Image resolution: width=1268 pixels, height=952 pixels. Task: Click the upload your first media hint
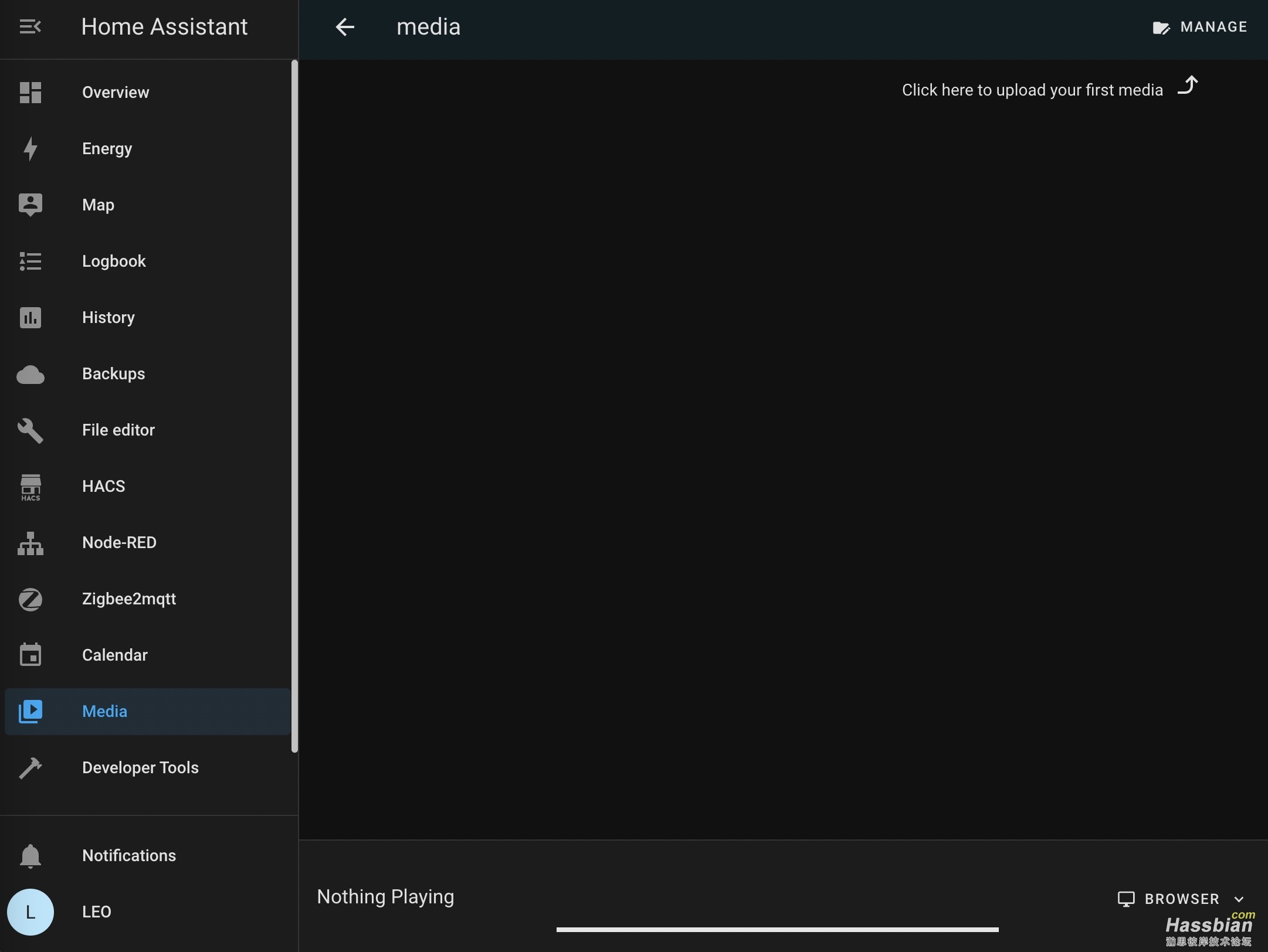point(1032,90)
